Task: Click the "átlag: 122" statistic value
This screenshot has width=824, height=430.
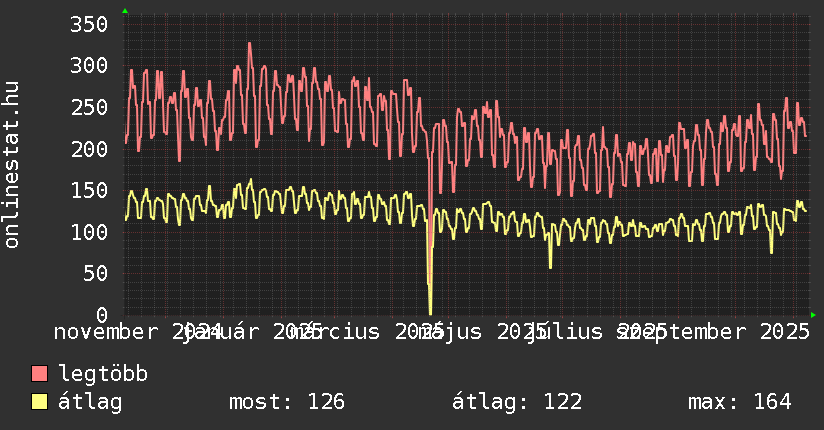Action: coord(516,402)
